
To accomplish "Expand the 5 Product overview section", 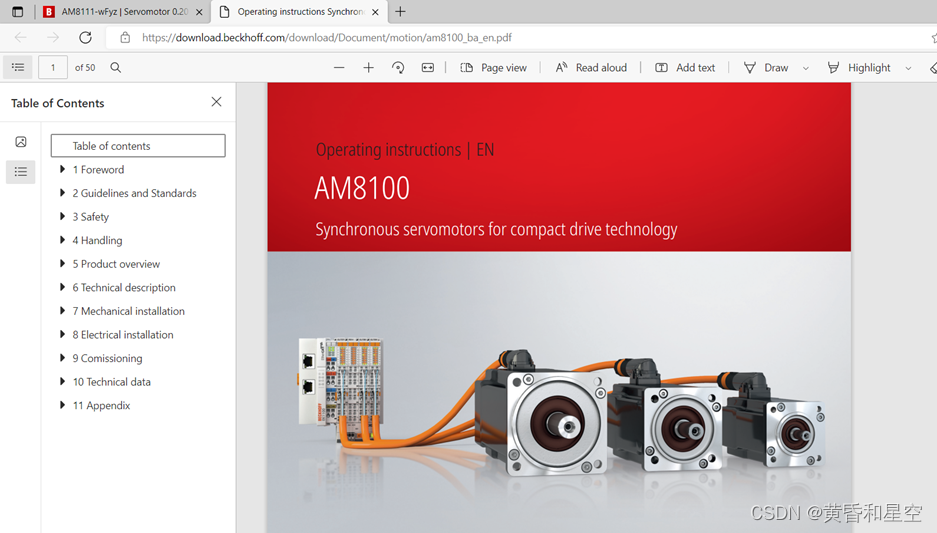I will pos(62,264).
